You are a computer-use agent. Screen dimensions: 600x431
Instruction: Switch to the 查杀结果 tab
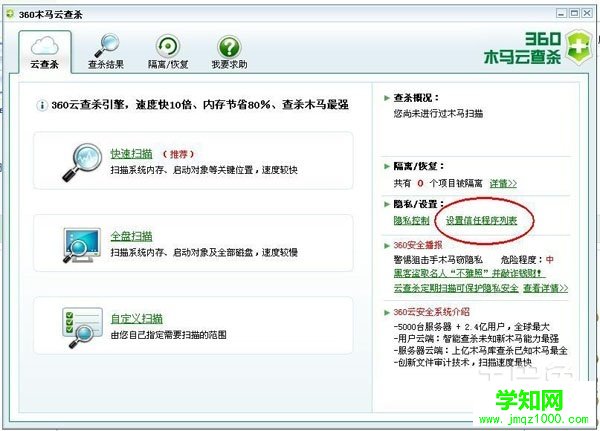[x=106, y=52]
